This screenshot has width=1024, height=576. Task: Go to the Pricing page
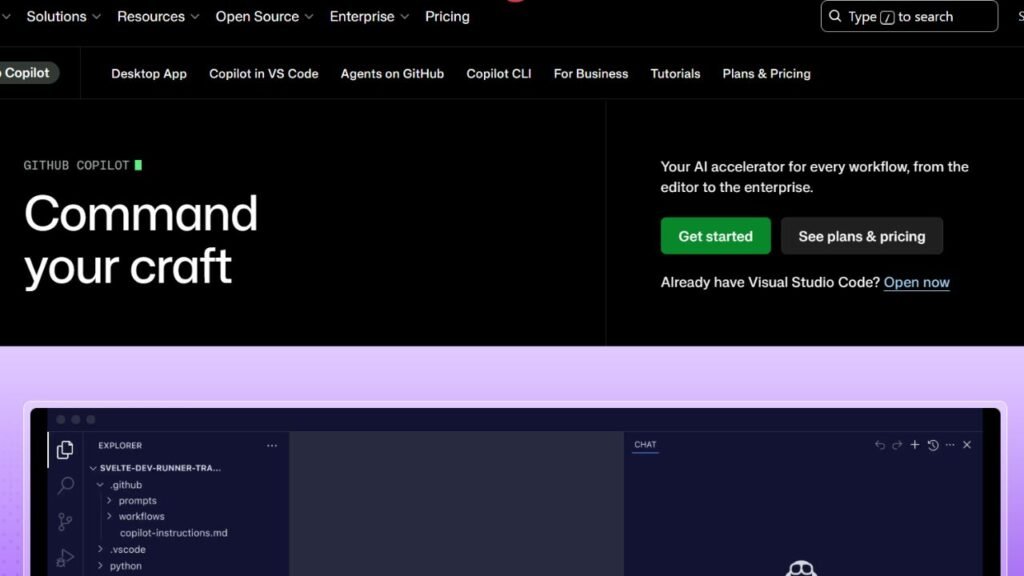pos(447,17)
